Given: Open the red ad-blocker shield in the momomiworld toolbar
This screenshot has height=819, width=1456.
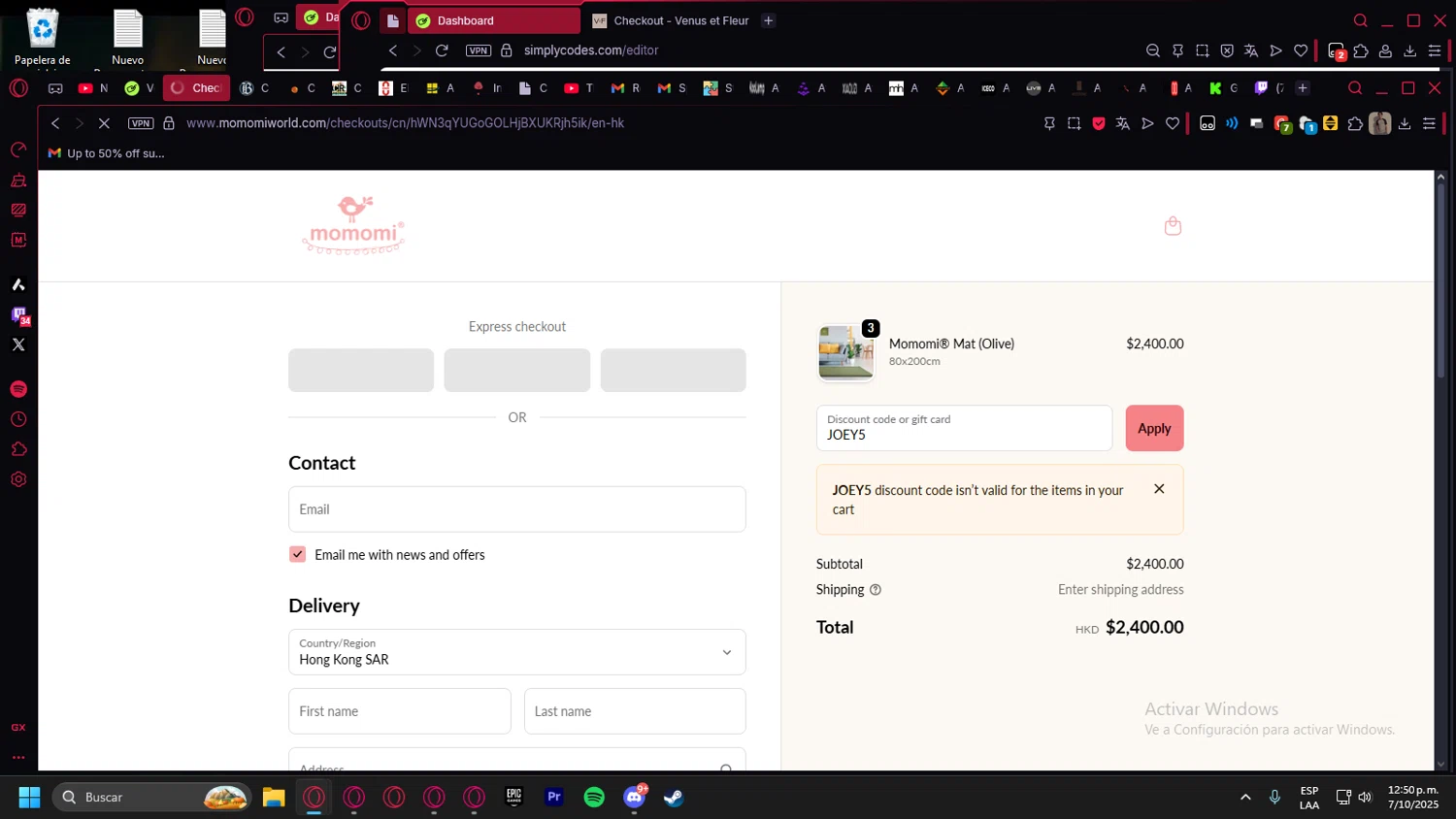Looking at the screenshot, I should point(1099,123).
